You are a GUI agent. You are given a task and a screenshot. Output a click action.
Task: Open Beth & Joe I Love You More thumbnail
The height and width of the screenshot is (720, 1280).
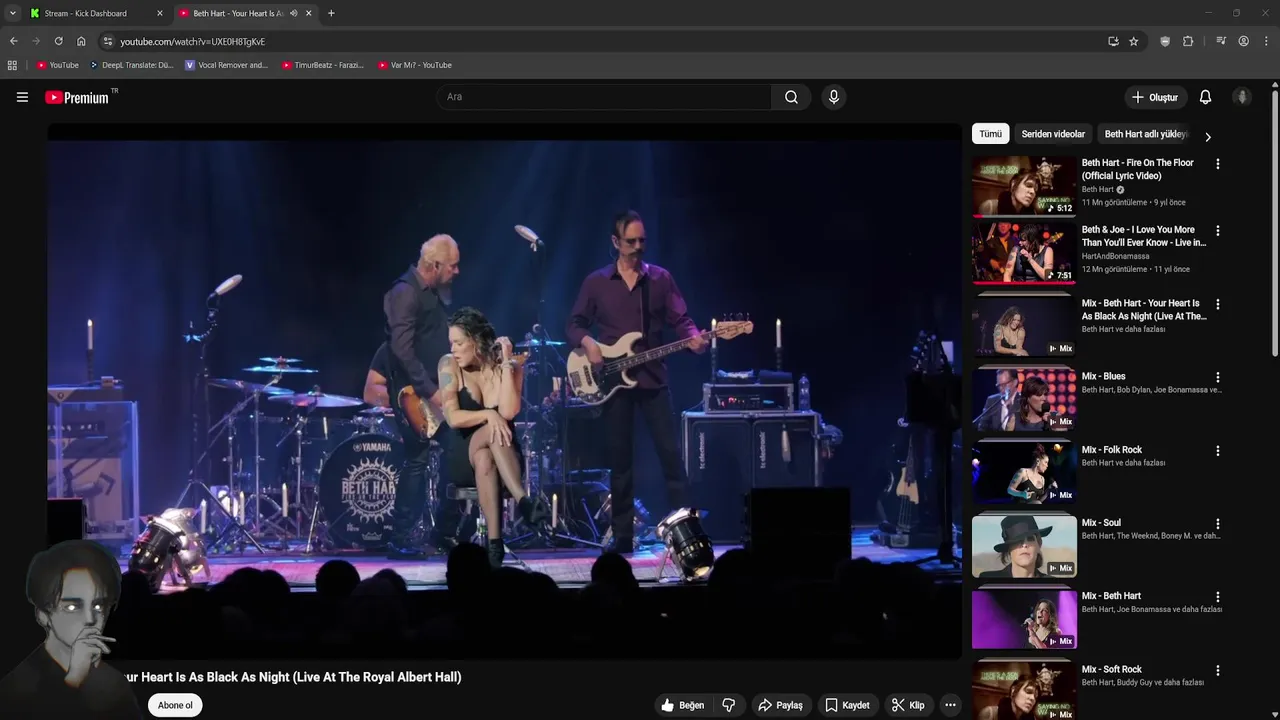(x=1024, y=253)
